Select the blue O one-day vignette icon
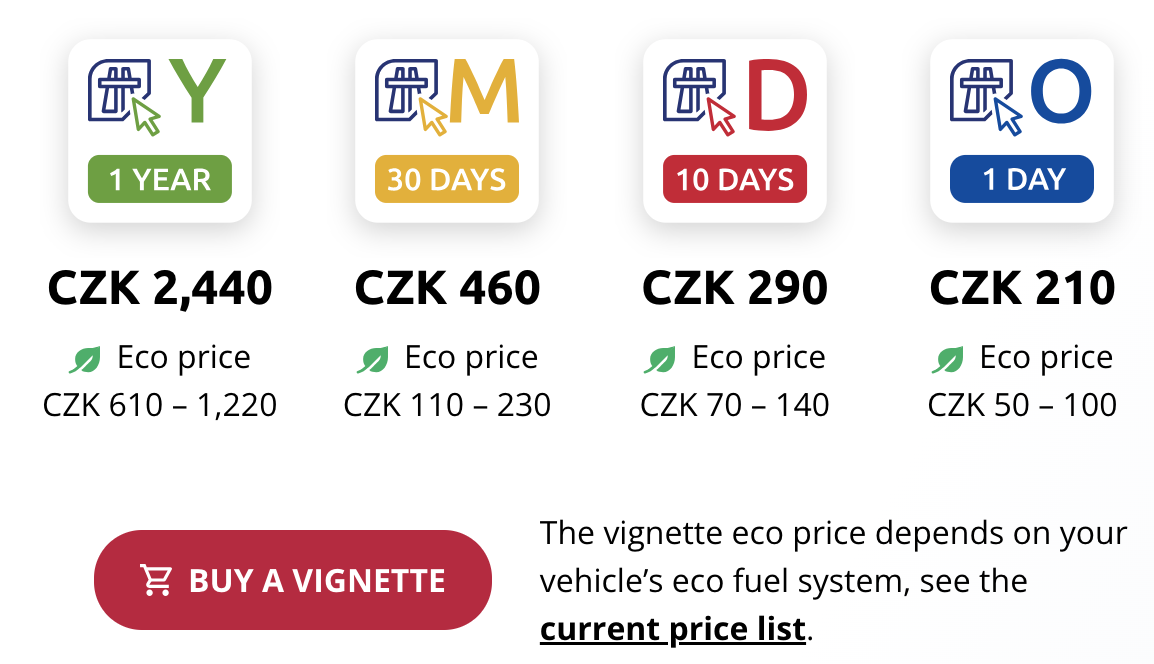 pos(1021,96)
